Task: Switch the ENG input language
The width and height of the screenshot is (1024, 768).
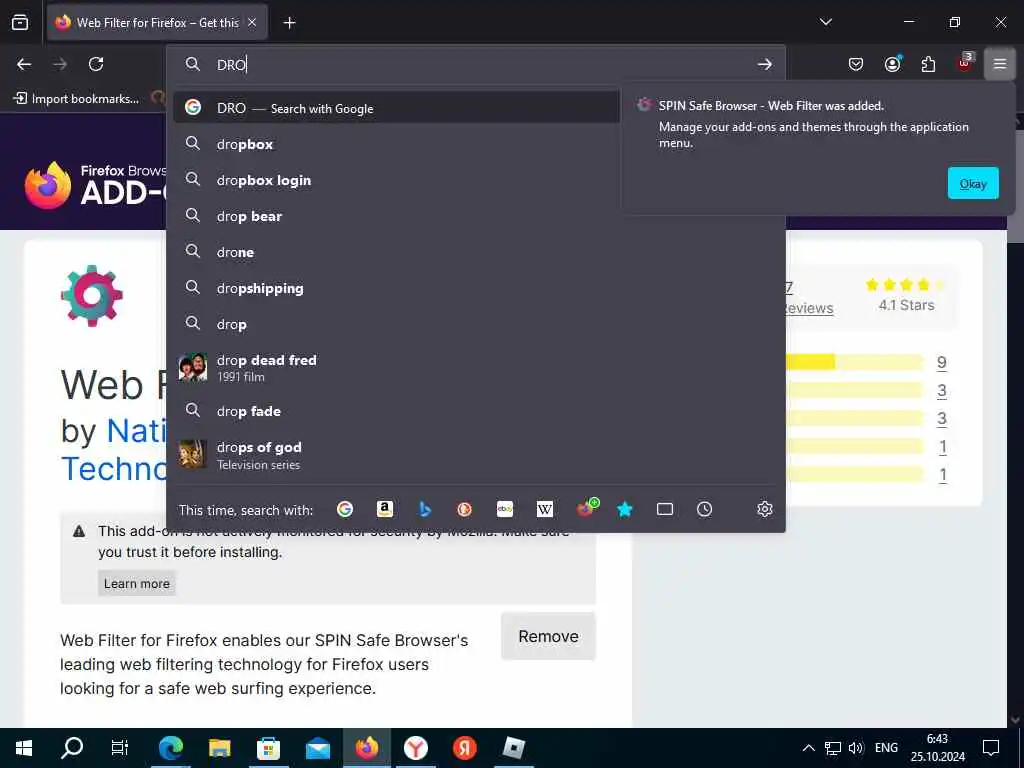Action: click(886, 748)
